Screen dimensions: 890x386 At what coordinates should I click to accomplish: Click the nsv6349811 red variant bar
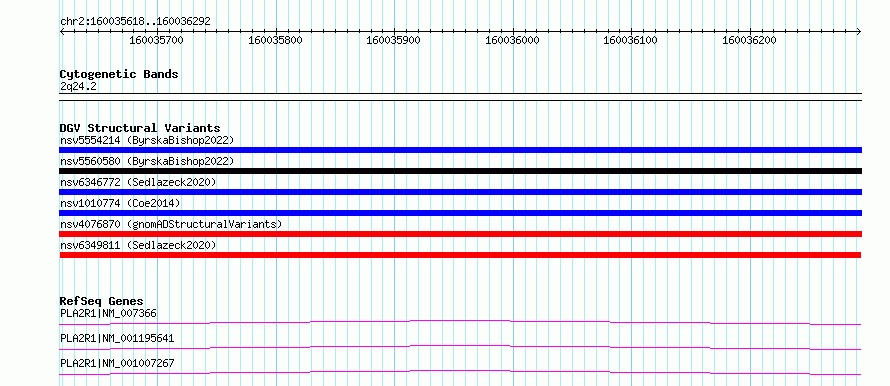460,255
